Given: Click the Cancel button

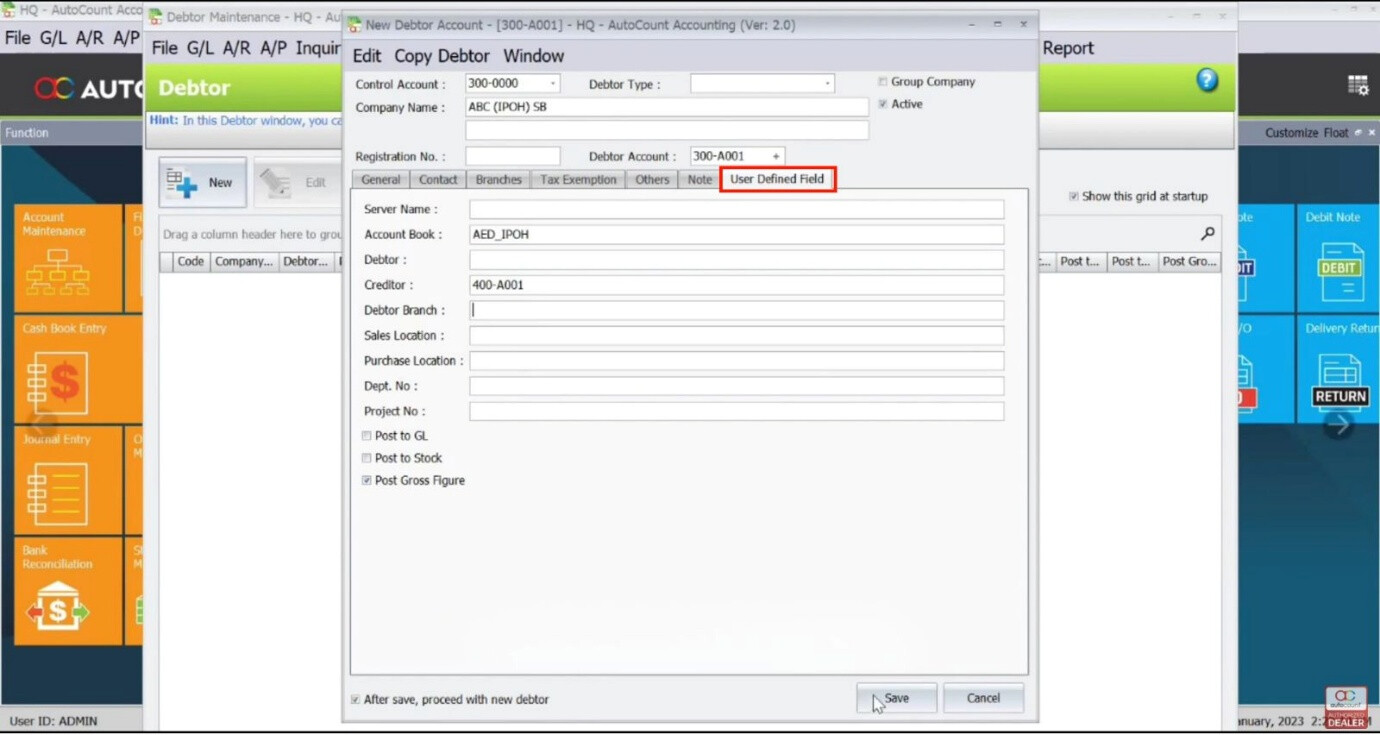Looking at the screenshot, I should tap(982, 698).
